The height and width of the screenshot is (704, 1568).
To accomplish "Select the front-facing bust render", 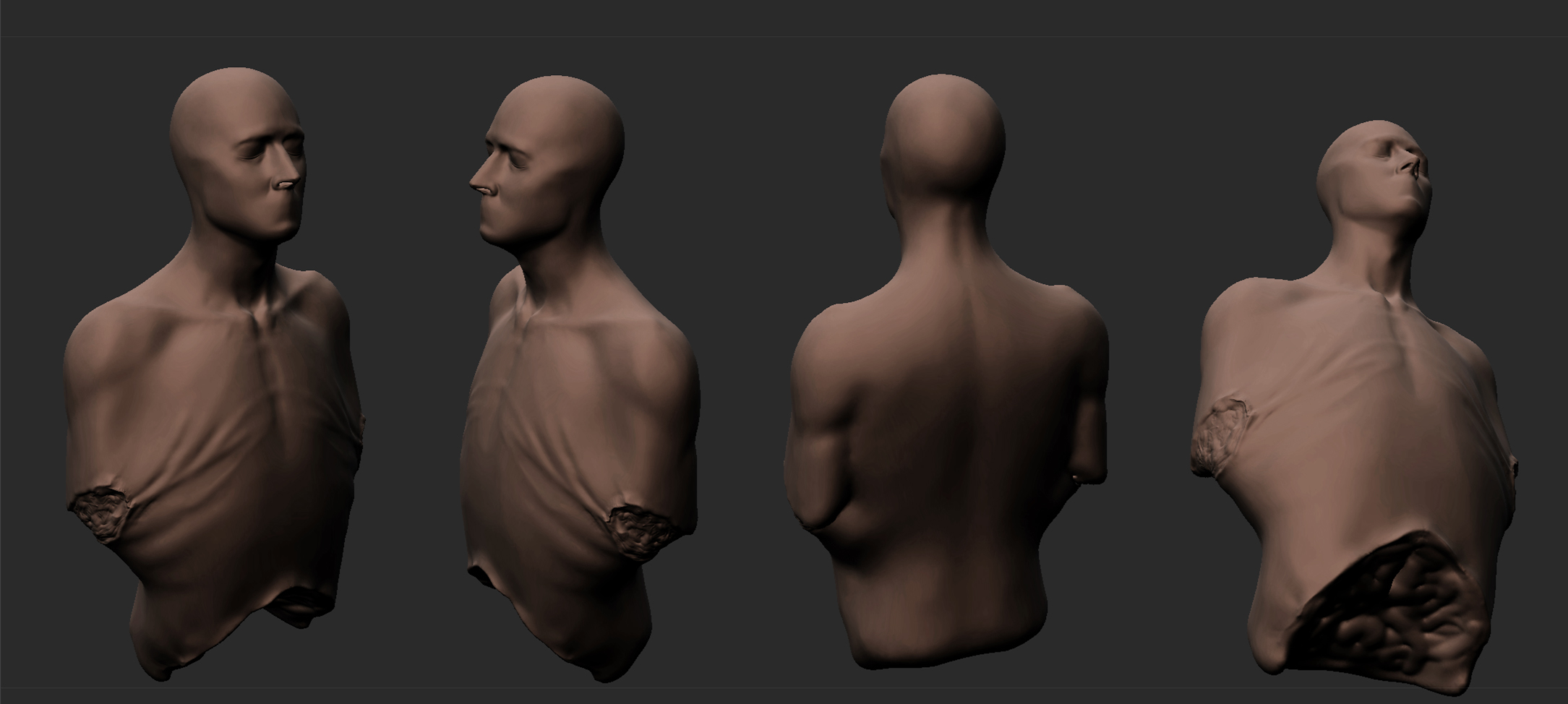I will [x=213, y=376].
